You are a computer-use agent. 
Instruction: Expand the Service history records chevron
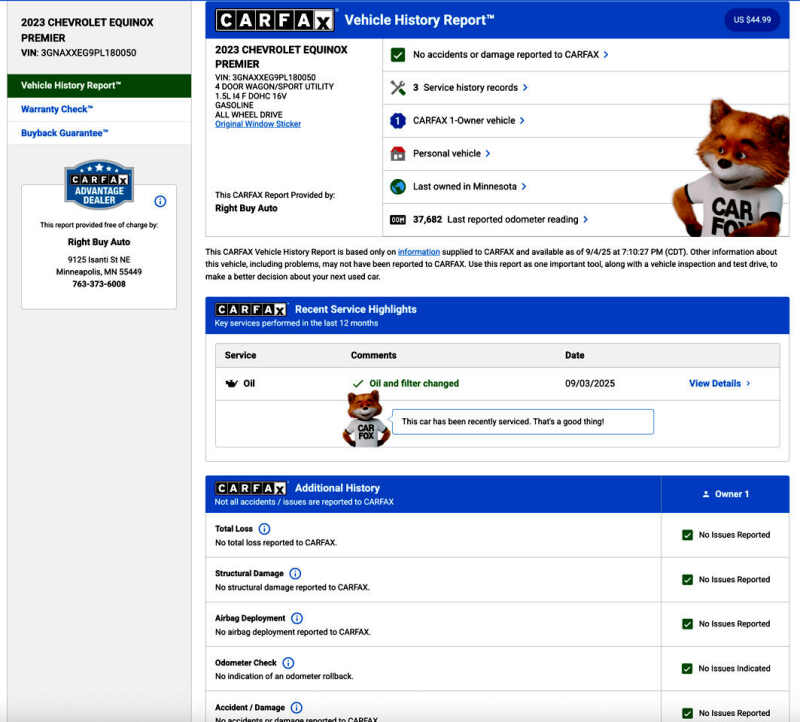point(525,88)
